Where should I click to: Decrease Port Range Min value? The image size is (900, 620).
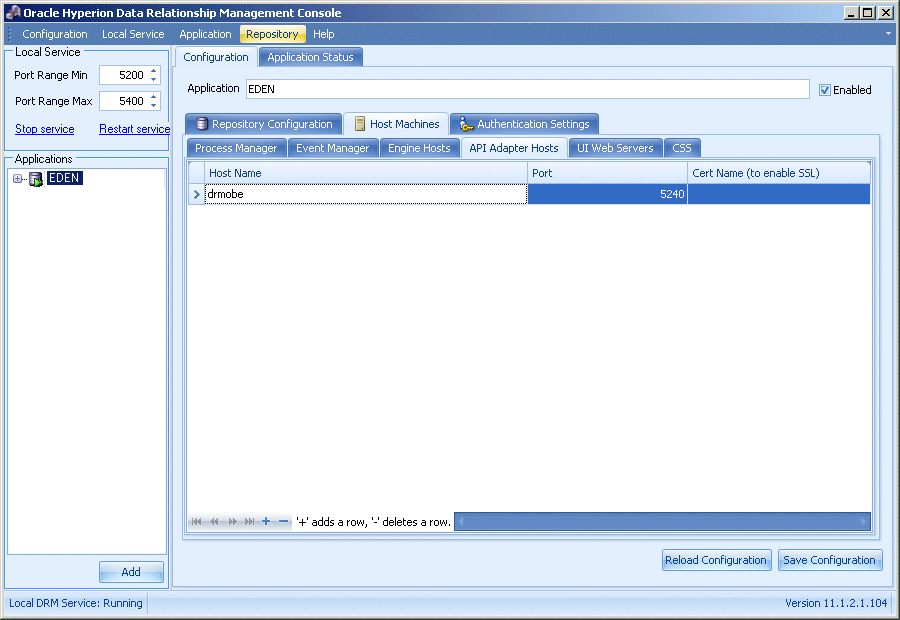point(154,79)
